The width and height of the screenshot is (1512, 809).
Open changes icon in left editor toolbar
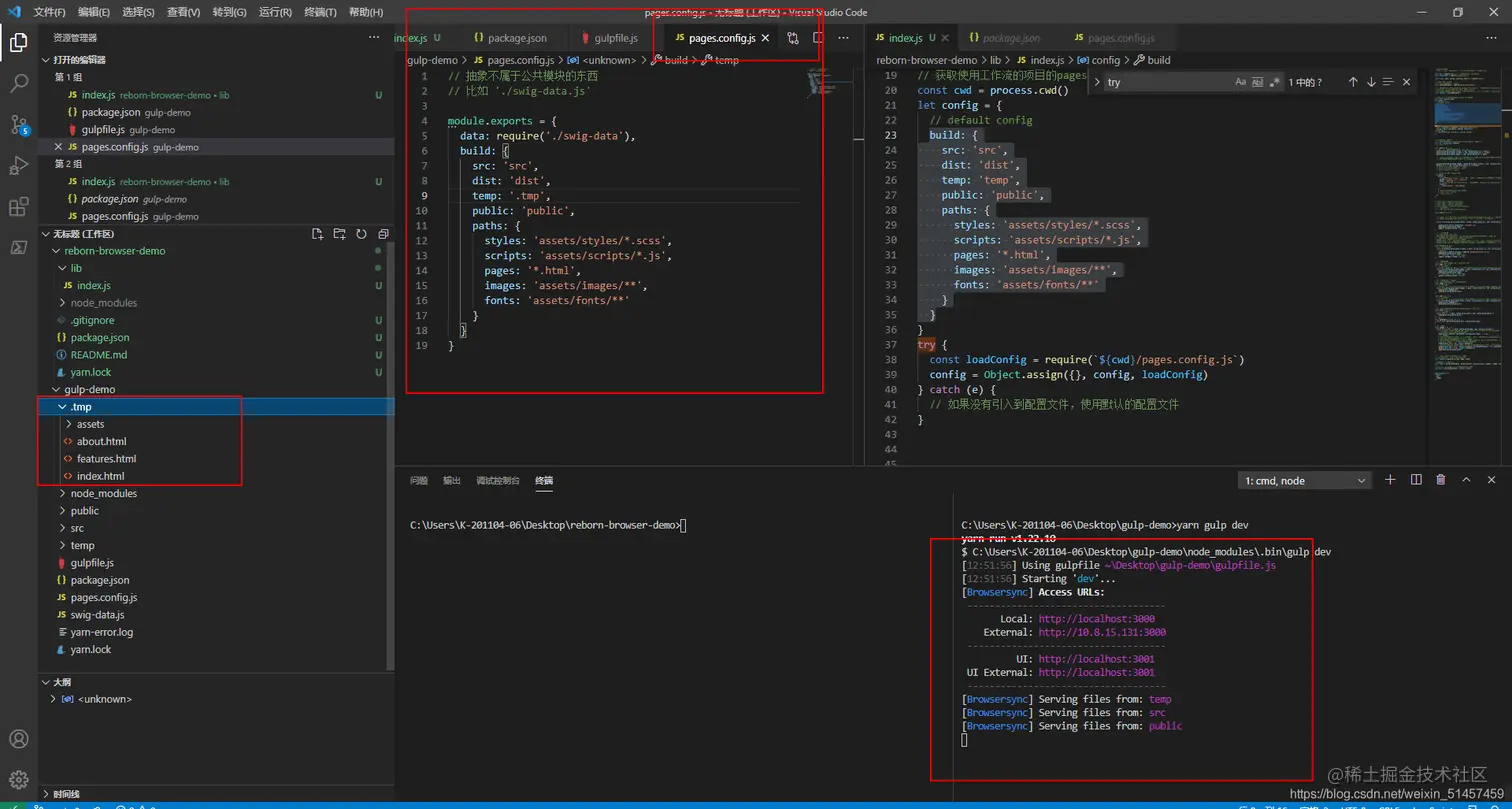(x=793, y=38)
